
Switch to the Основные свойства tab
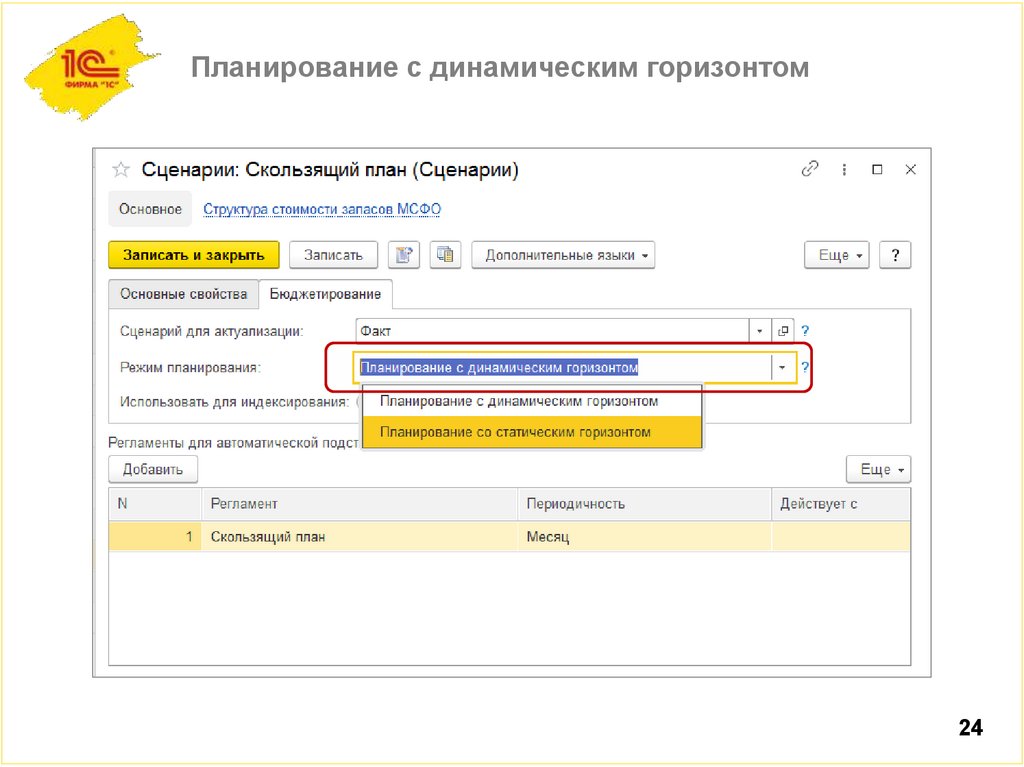185,294
